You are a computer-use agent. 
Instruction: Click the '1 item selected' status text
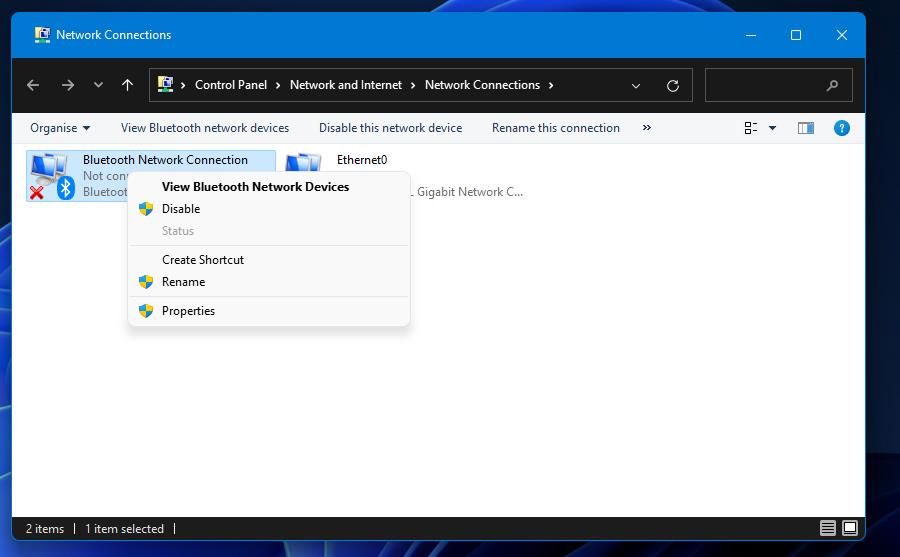coord(125,528)
